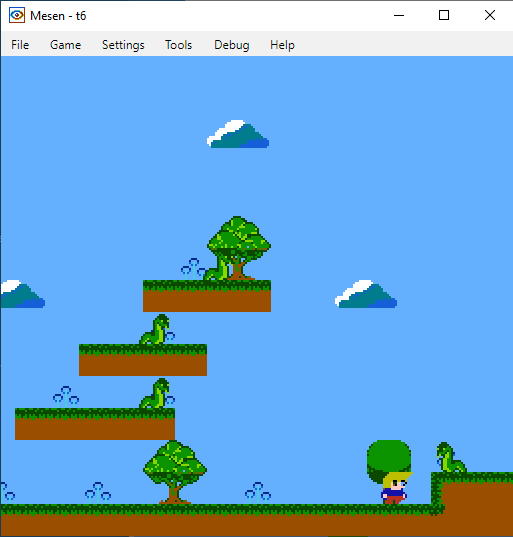Open the File menu
This screenshot has width=513, height=537.
(20, 45)
